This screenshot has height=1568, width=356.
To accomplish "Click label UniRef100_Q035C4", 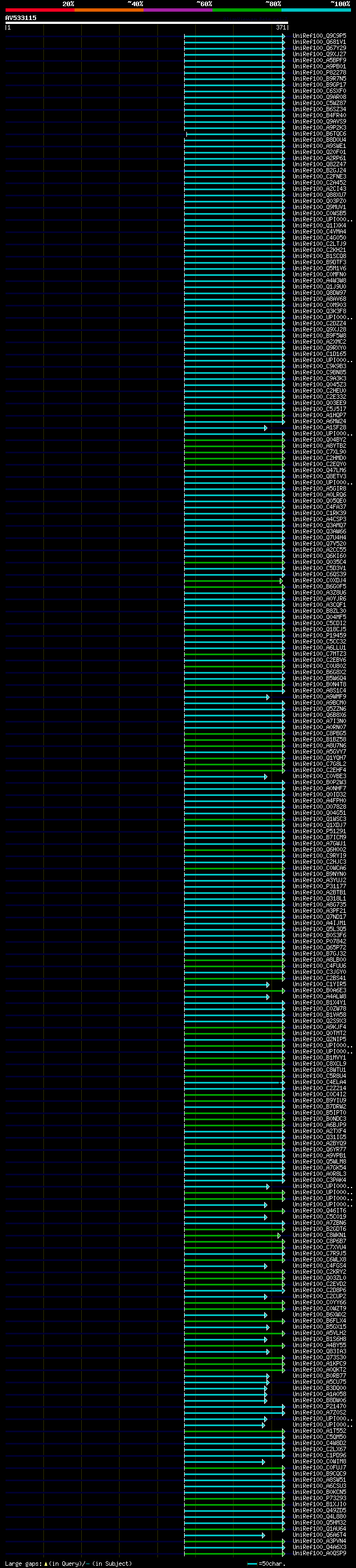I will pyautogui.click(x=319, y=562).
